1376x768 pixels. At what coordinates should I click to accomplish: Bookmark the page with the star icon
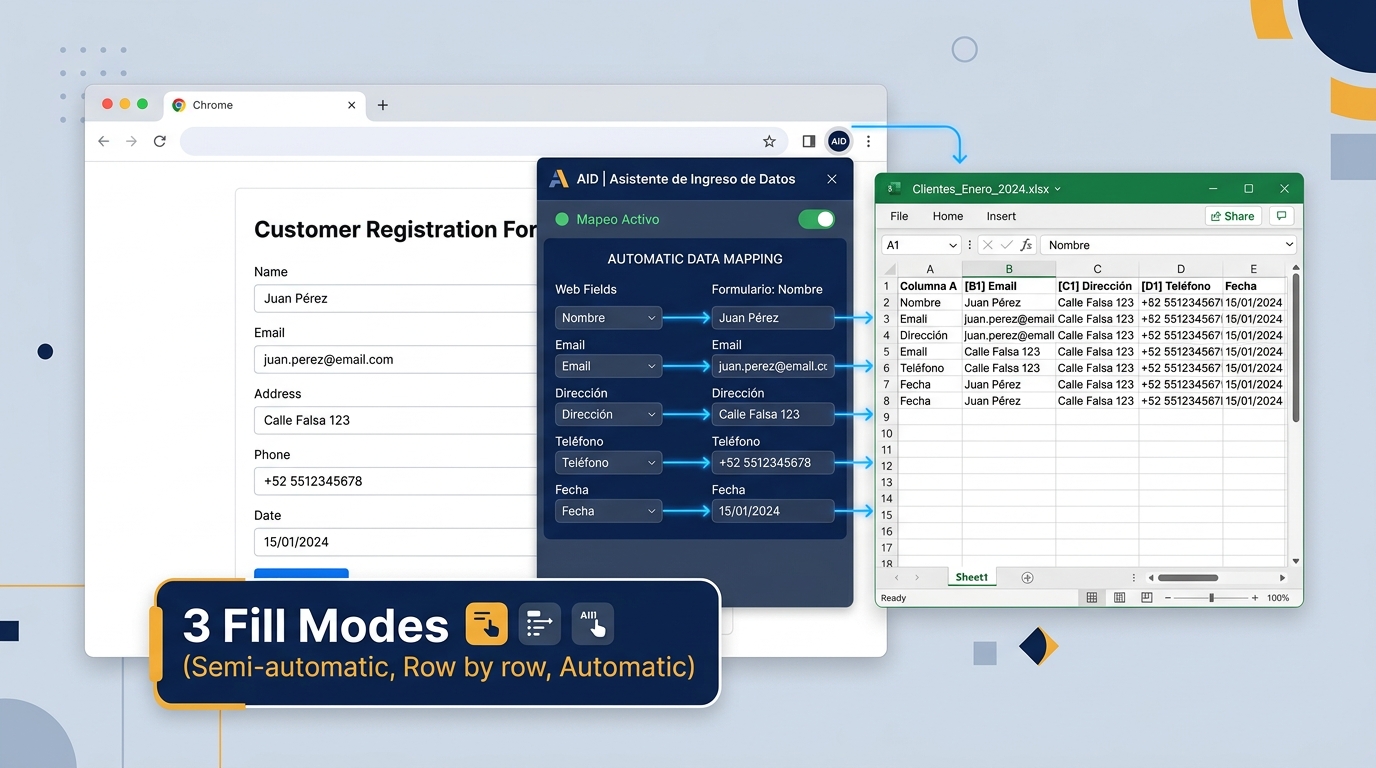click(x=769, y=142)
